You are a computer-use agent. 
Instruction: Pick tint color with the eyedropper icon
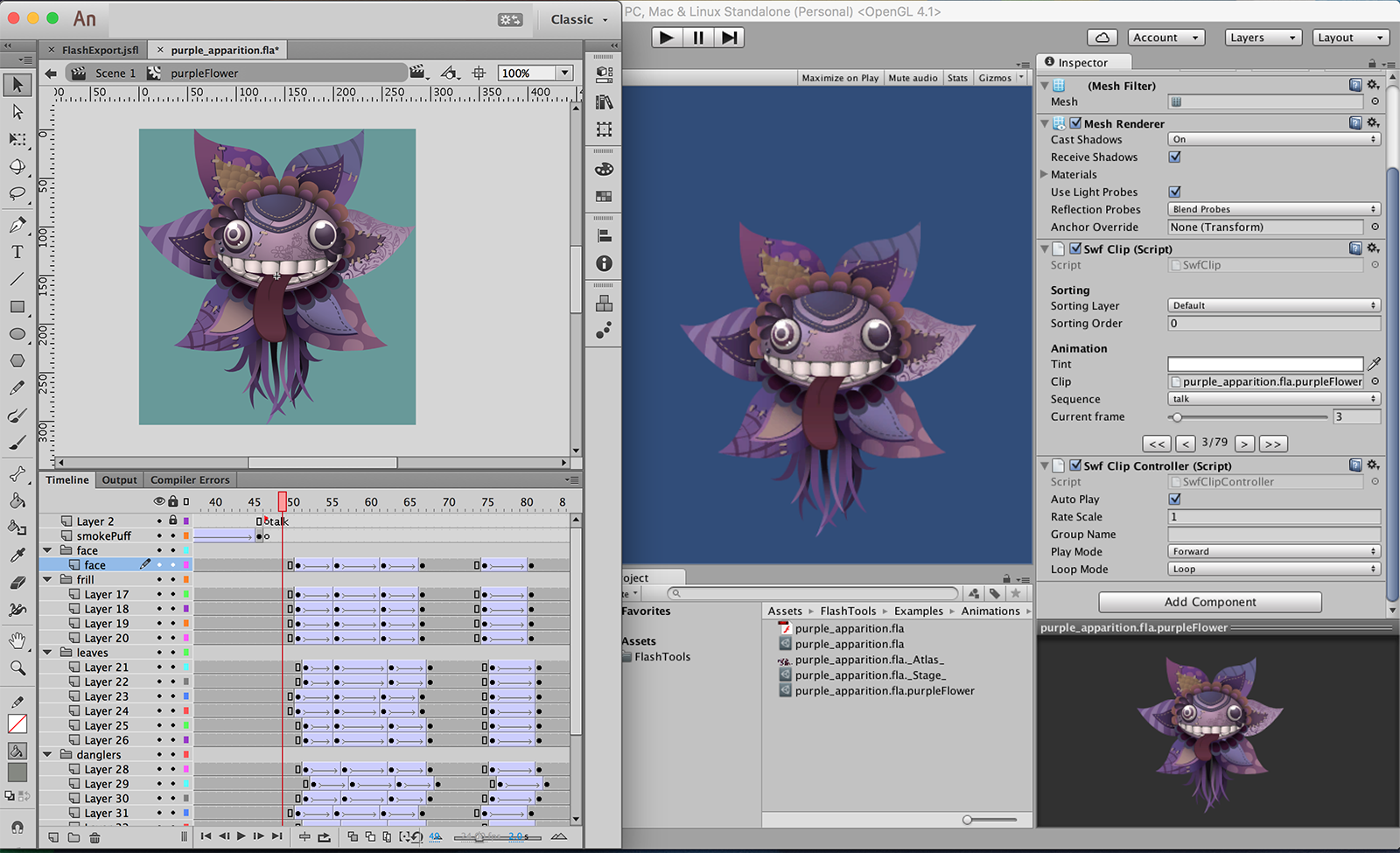pos(1374,364)
